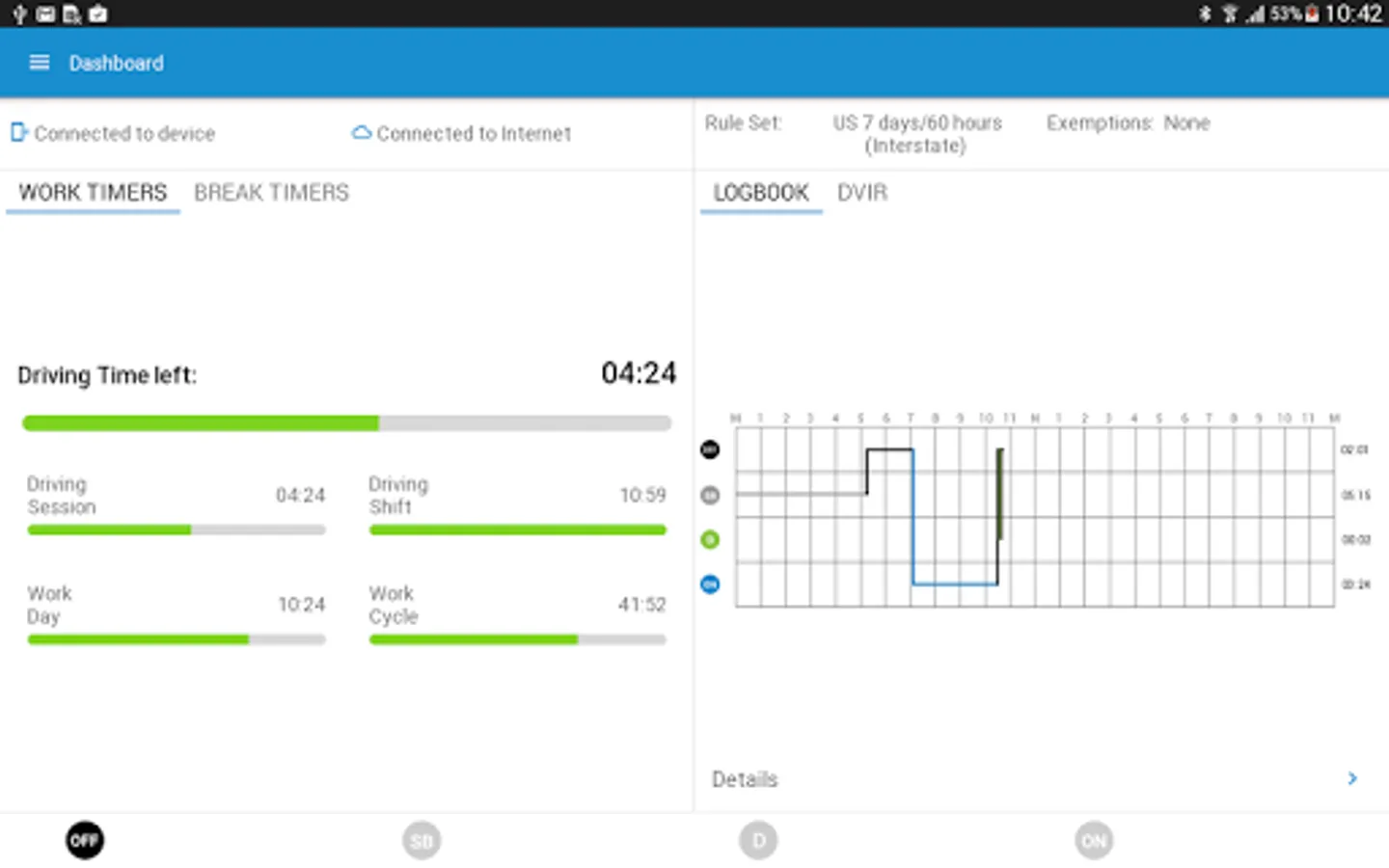Image resolution: width=1389 pixels, height=868 pixels.
Task: Set duty status to D driving
Action: (758, 840)
